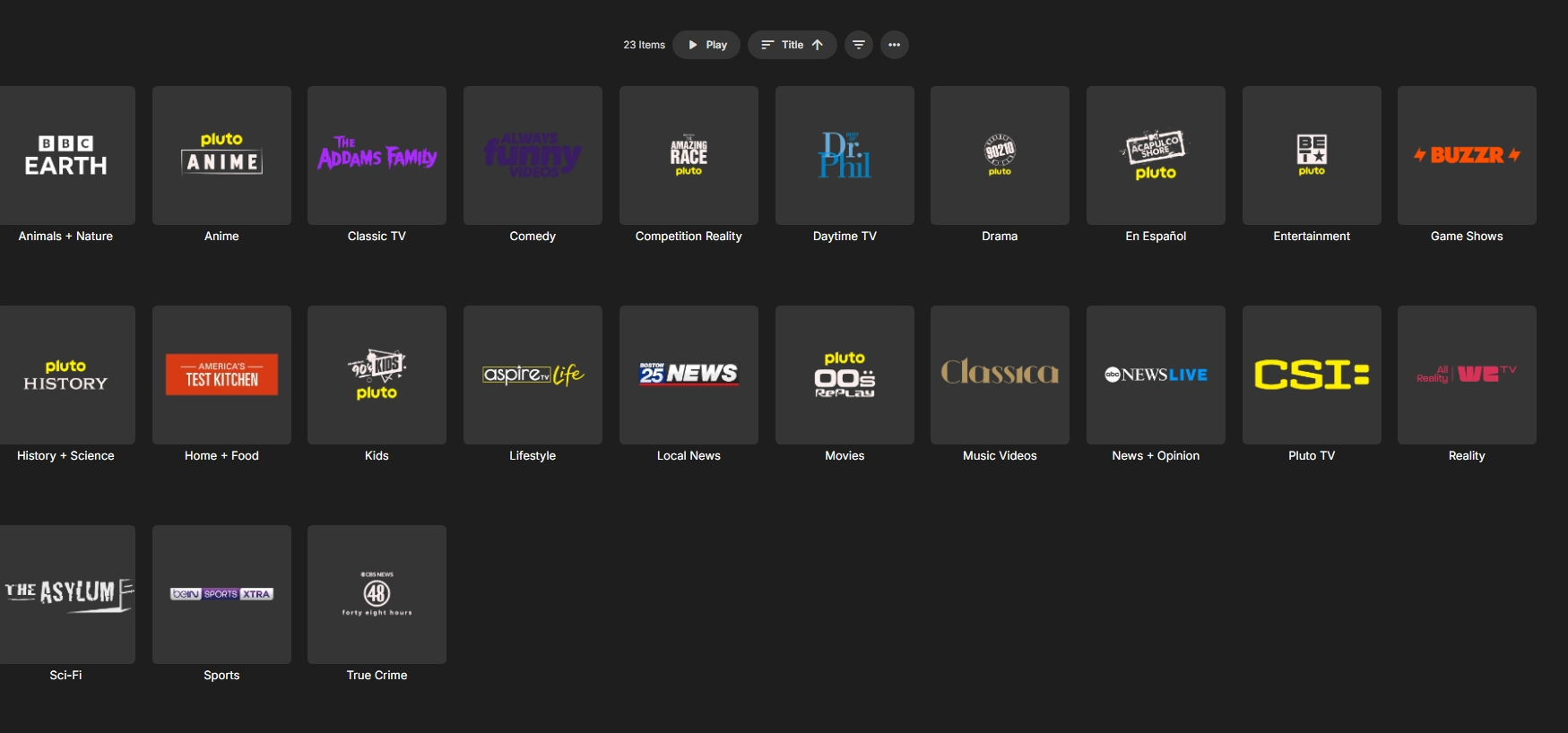
Task: Select the Classic TV category label
Action: [377, 237]
